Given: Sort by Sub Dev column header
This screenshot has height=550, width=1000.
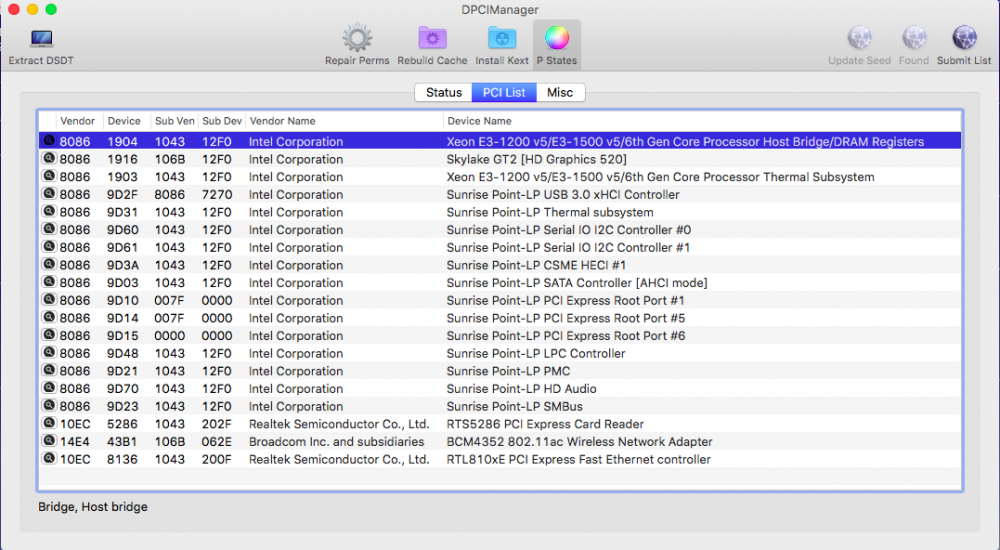Looking at the screenshot, I should point(222,121).
